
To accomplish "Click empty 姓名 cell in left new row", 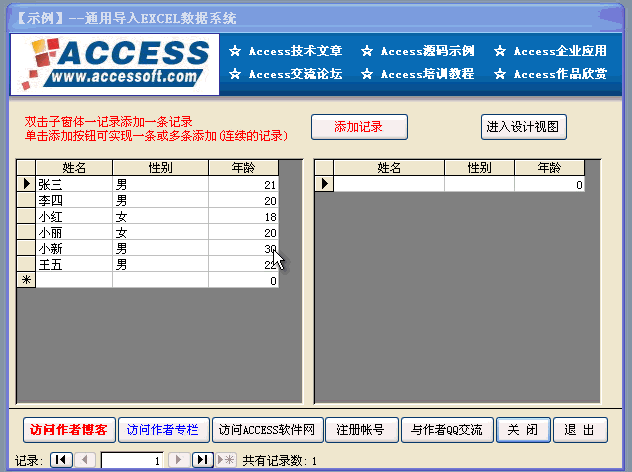I will 74,280.
